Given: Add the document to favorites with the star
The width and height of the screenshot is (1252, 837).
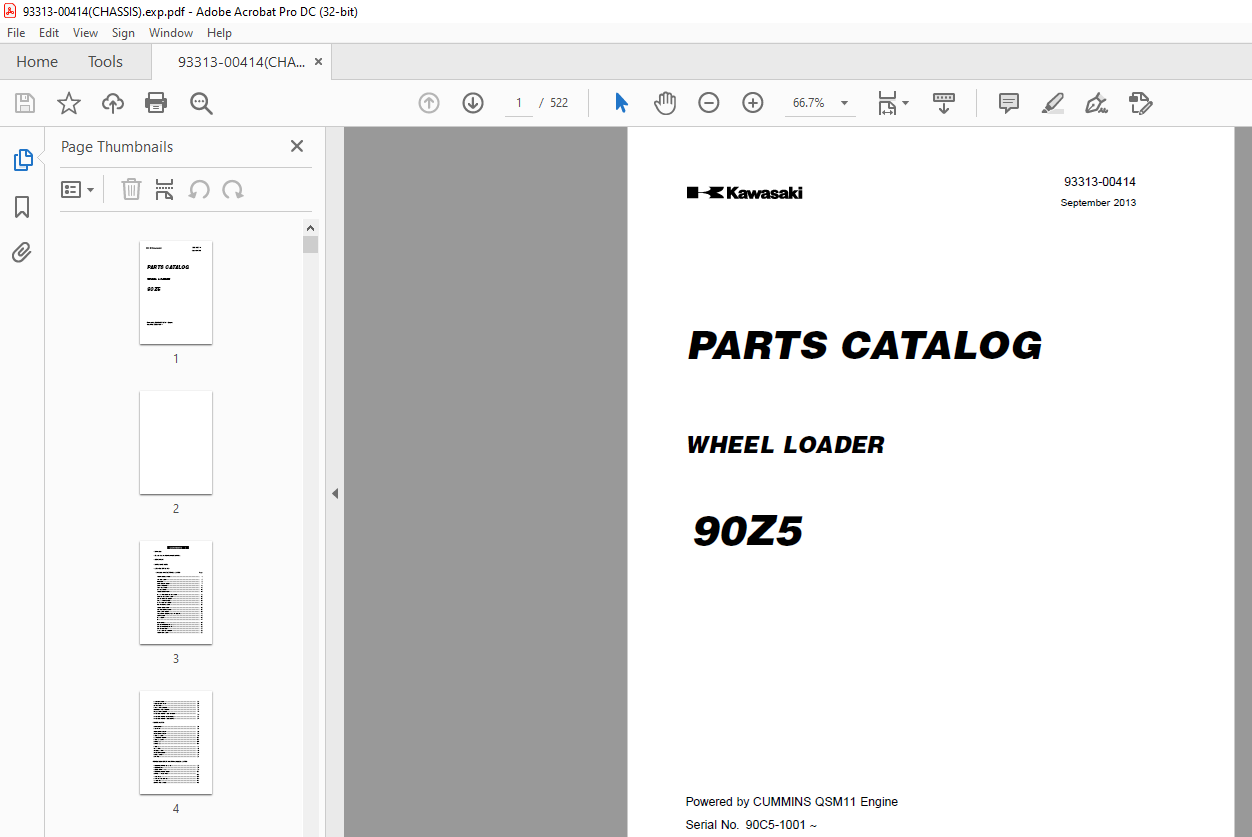Looking at the screenshot, I should [x=69, y=103].
